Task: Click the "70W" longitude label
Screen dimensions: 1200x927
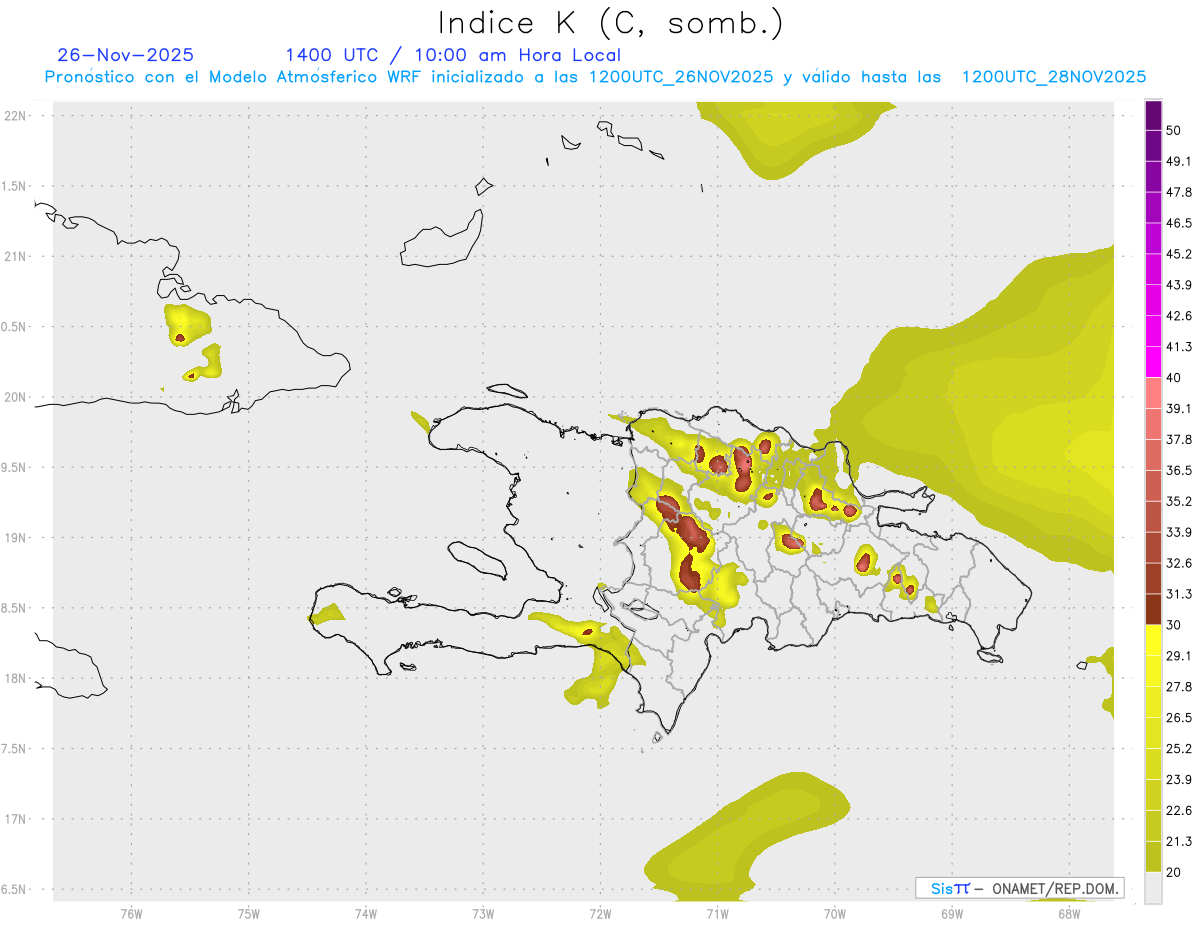Action: coord(834,913)
